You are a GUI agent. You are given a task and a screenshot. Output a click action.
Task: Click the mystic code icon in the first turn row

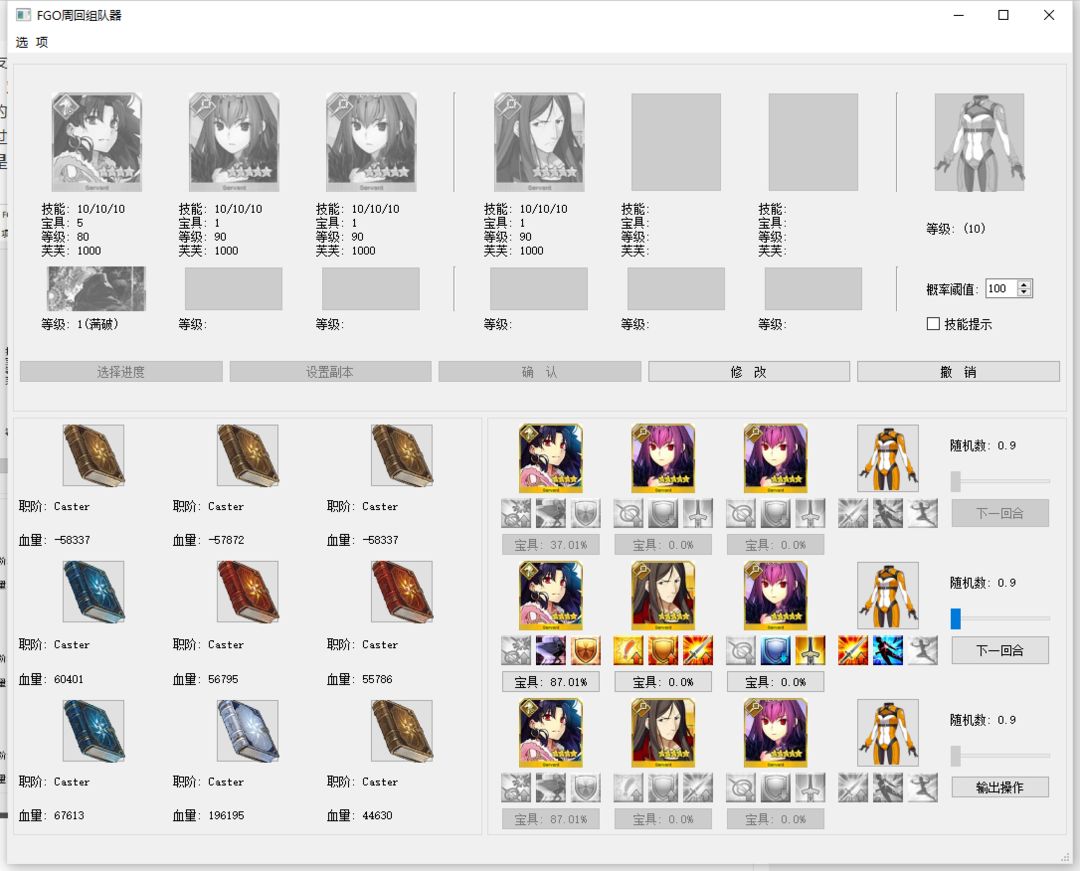click(888, 458)
